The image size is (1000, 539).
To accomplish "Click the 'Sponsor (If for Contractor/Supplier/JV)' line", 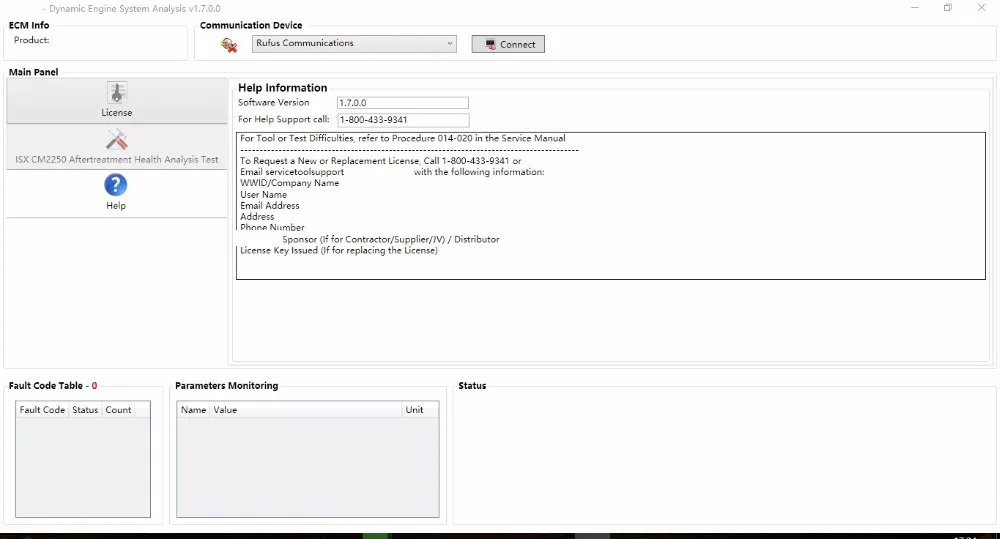I will (391, 239).
